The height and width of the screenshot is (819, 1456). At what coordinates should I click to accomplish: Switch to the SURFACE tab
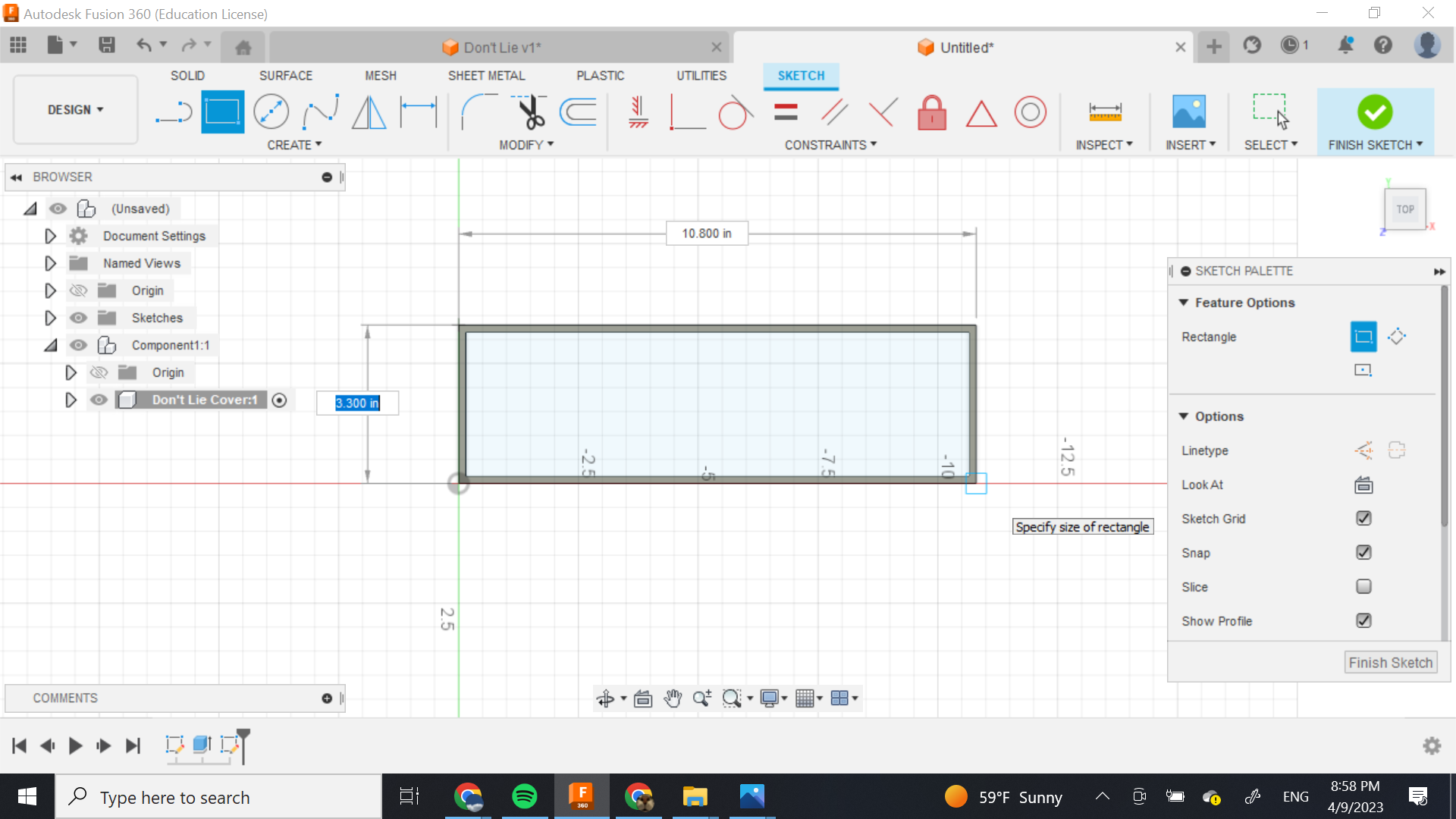tap(285, 76)
